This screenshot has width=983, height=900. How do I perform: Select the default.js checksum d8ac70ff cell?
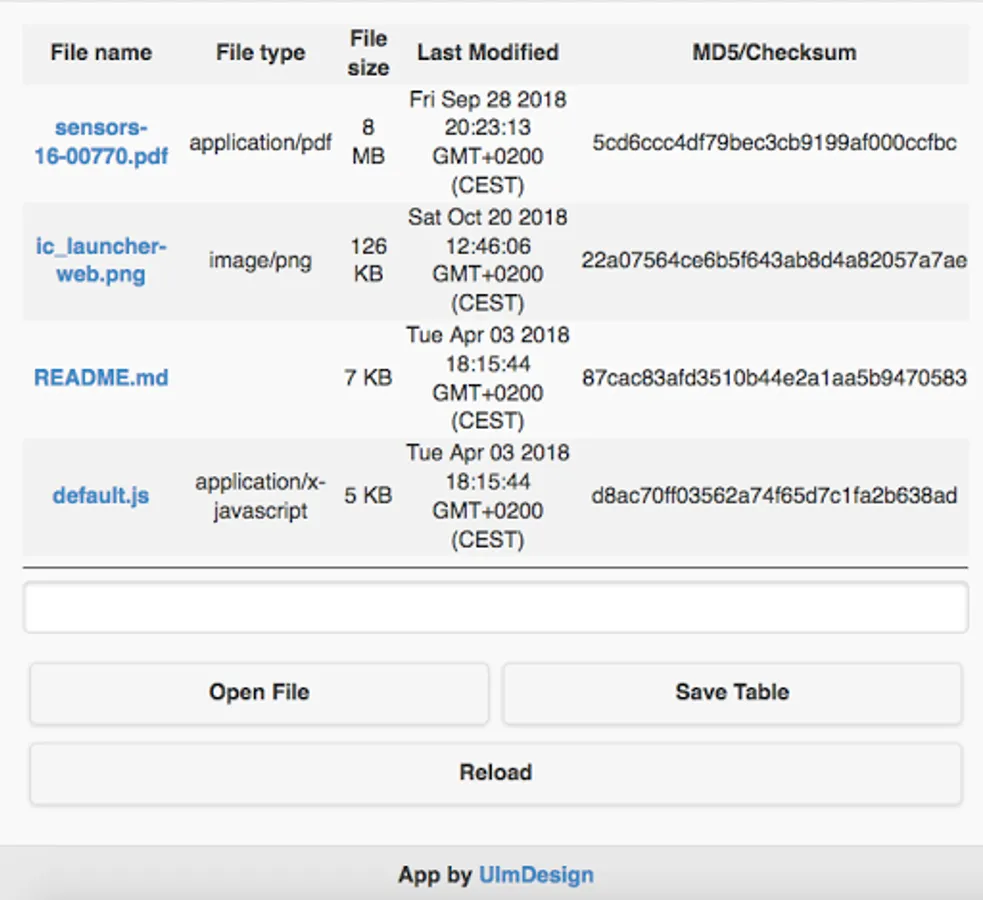(x=774, y=495)
